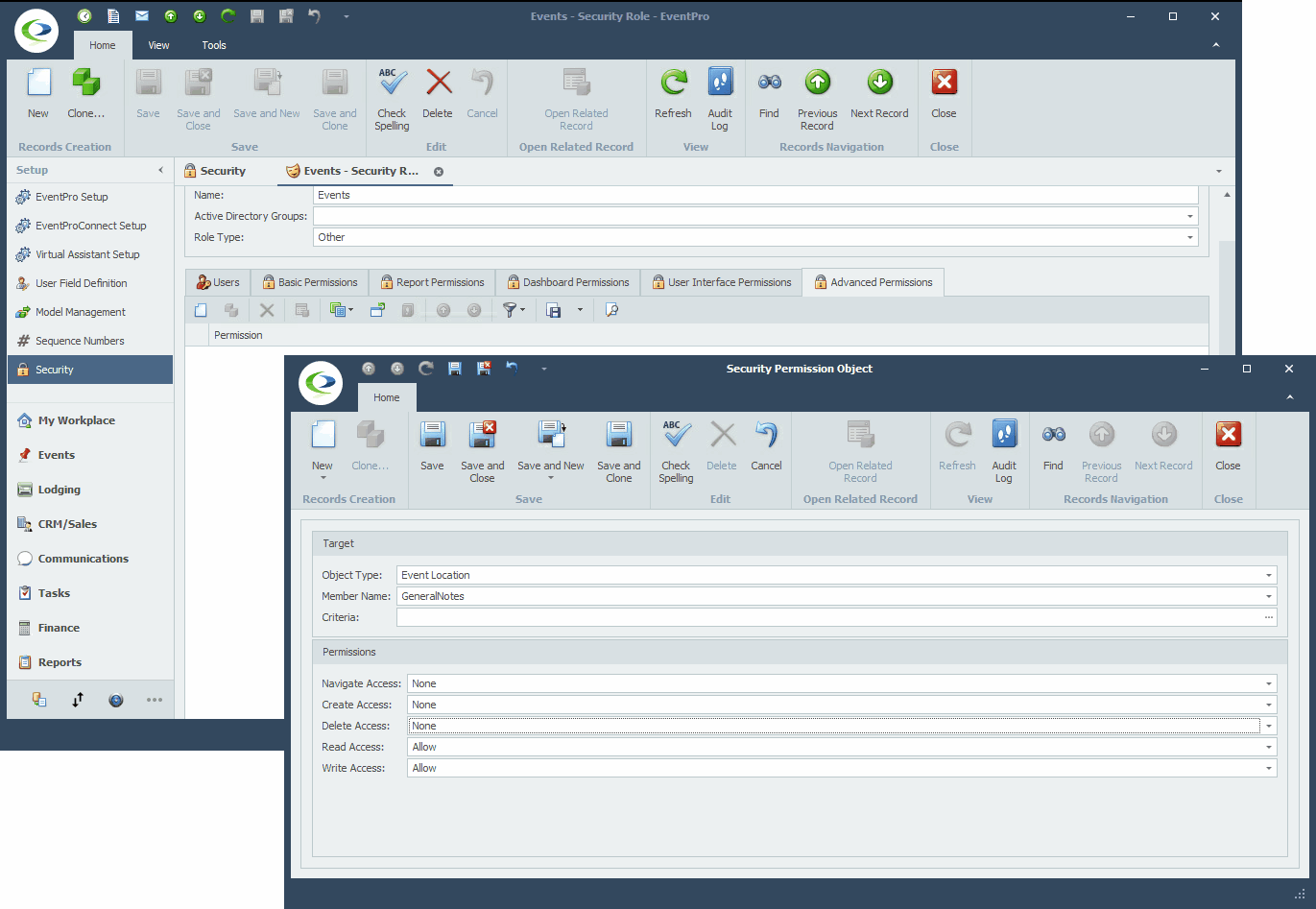Screen dimensions: 1316x909
Task: Click new permission icon in Advanced Permissions toolbar
Action: (x=201, y=310)
